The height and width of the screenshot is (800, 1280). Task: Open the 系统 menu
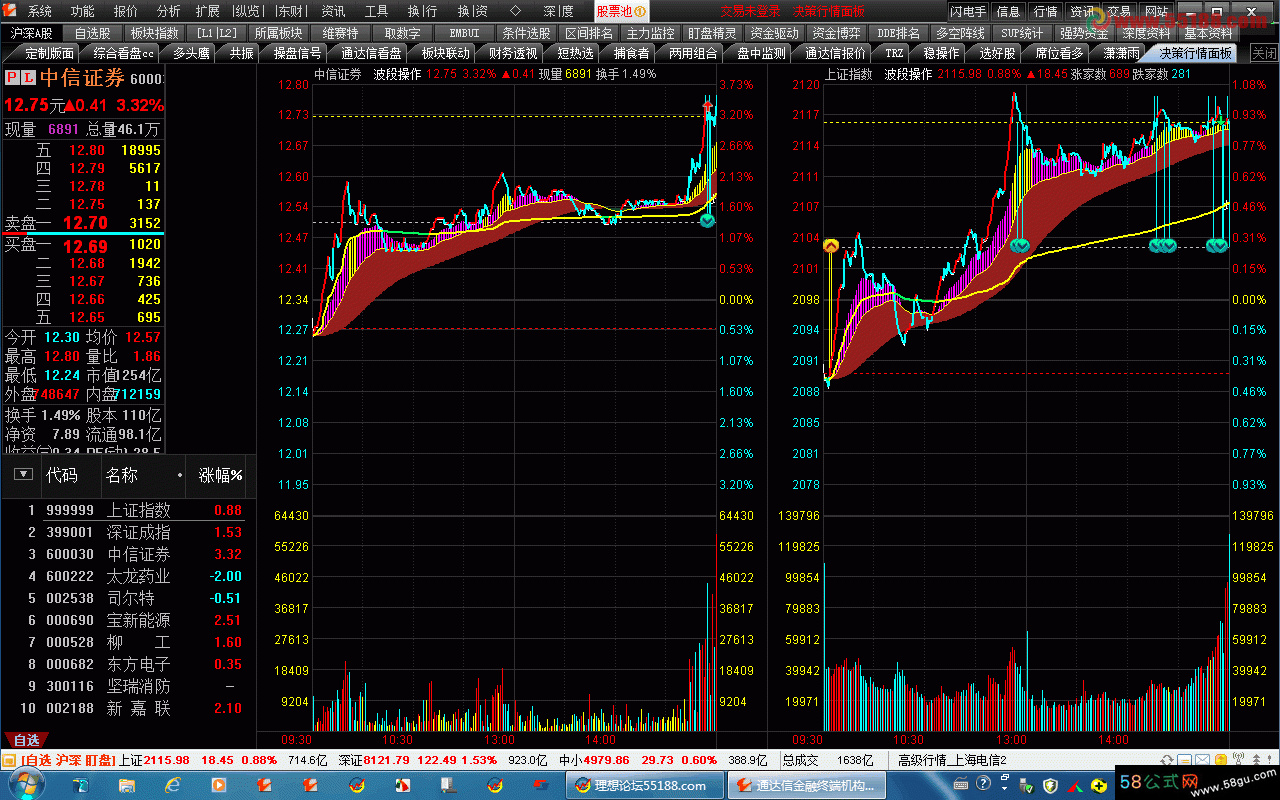(x=40, y=11)
